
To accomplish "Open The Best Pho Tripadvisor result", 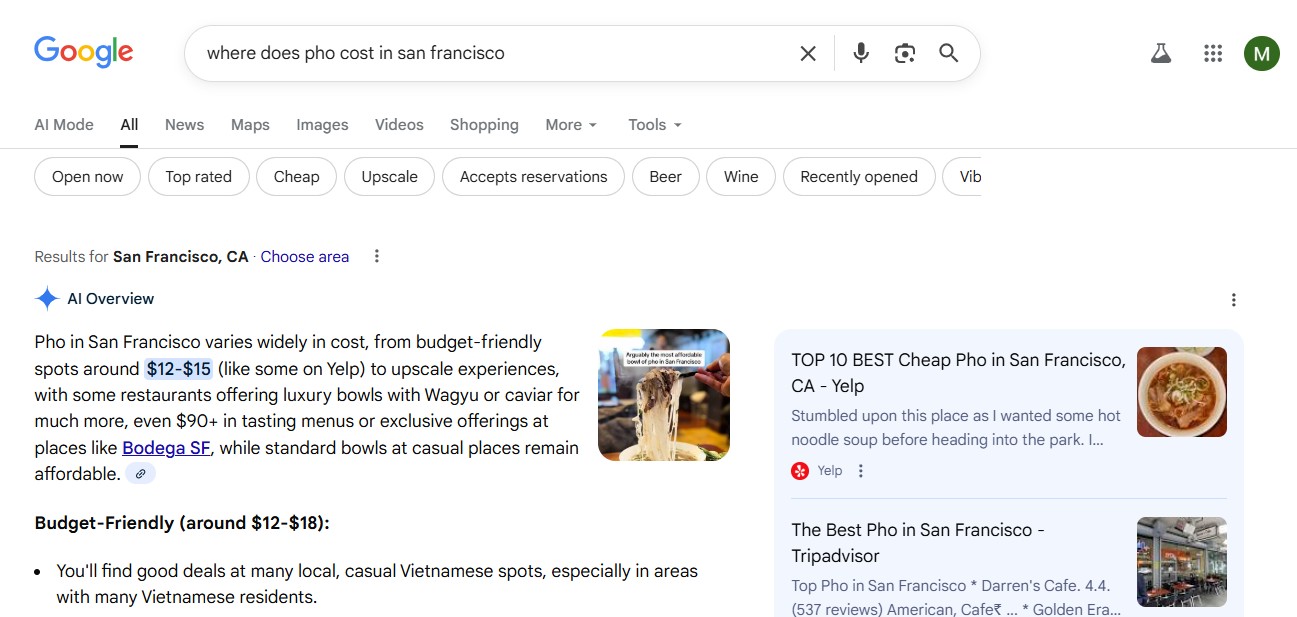I will click(x=918, y=543).
